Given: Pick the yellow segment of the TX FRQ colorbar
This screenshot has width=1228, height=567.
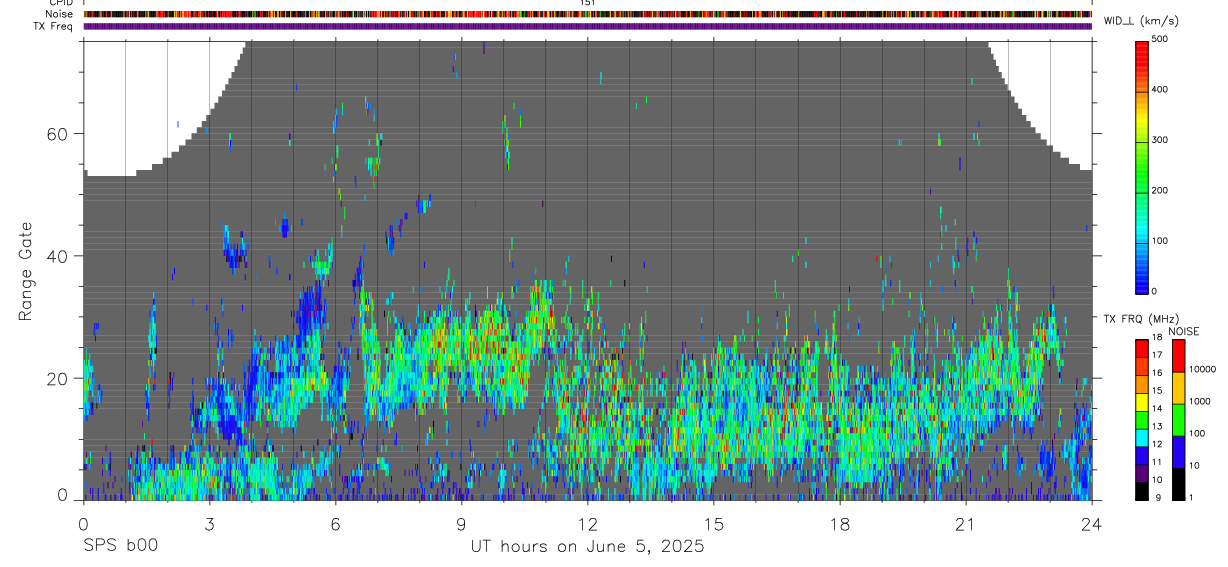Looking at the screenshot, I should pos(1142,401).
